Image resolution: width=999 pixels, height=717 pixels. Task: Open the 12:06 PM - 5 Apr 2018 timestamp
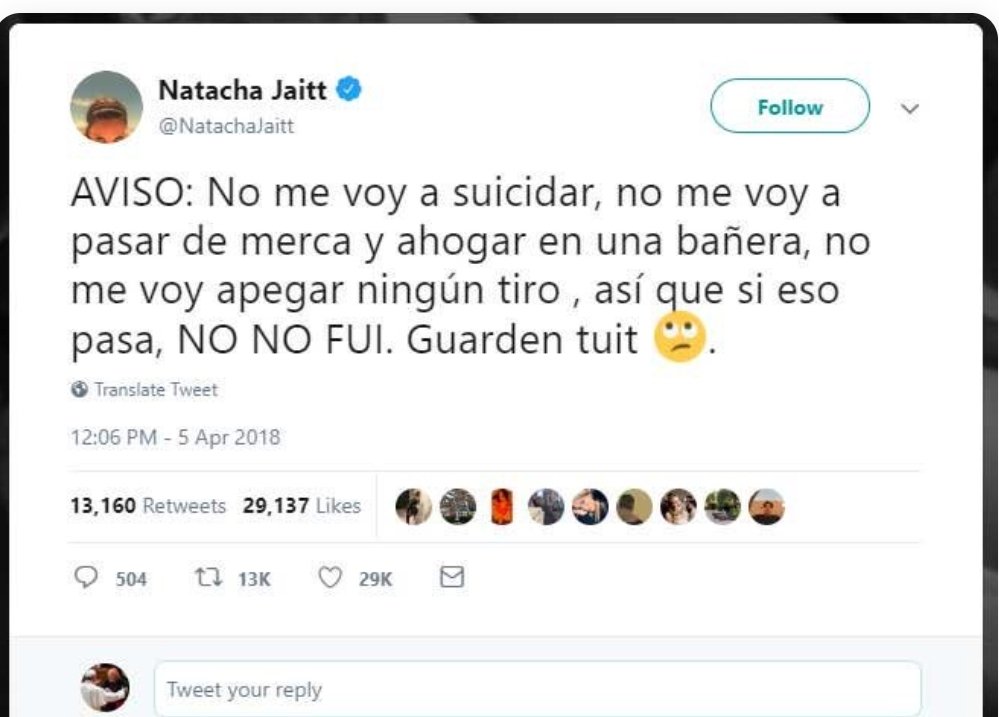(x=175, y=437)
